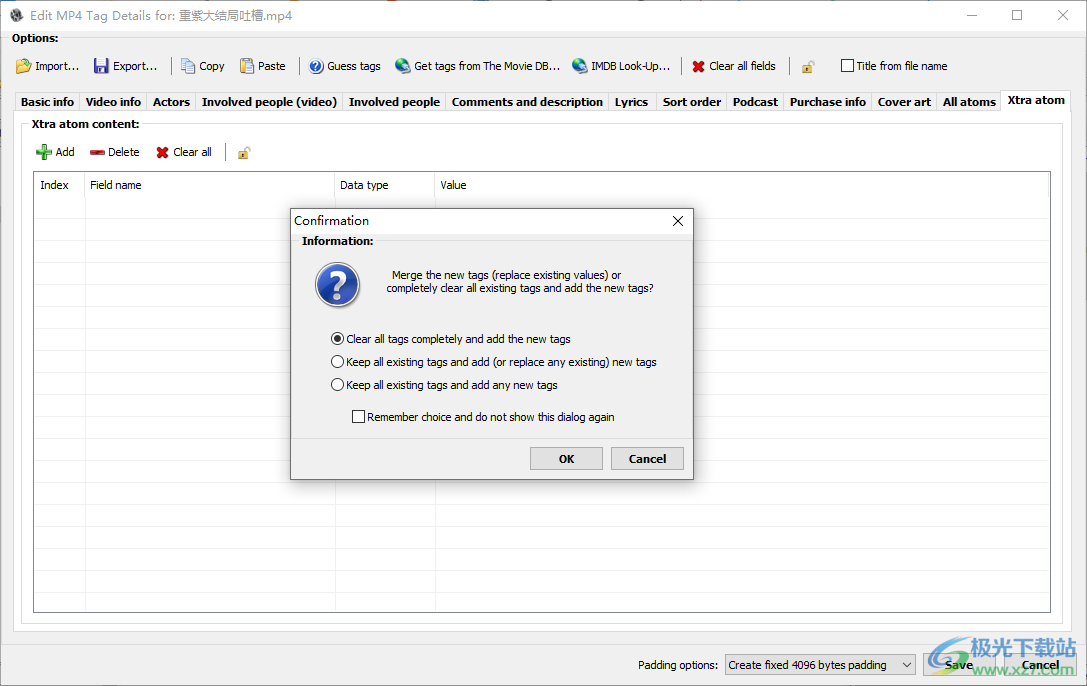Enable Title from file name checkbox
The image size is (1087, 686).
(847, 66)
